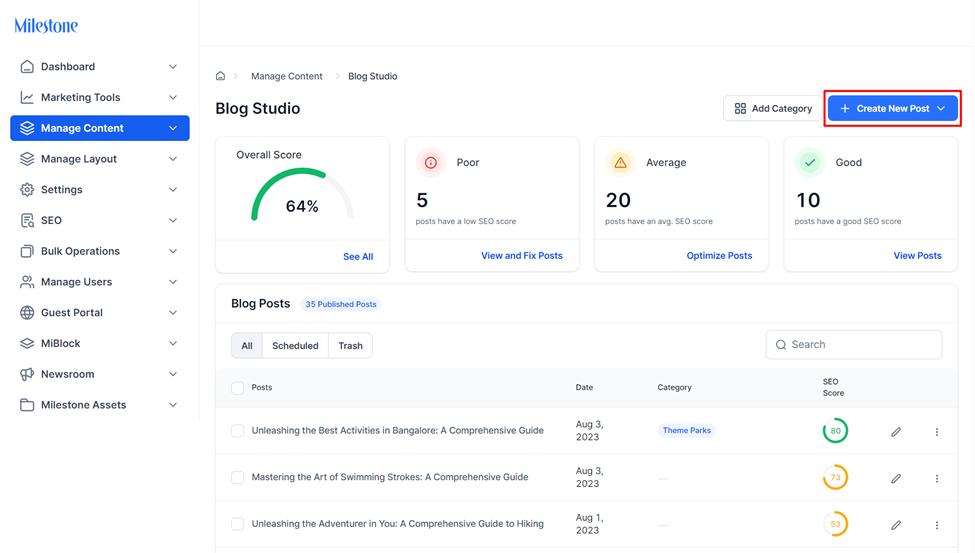This screenshot has width=975, height=553.
Task: Click the SEO document search icon
Action: 27,220
